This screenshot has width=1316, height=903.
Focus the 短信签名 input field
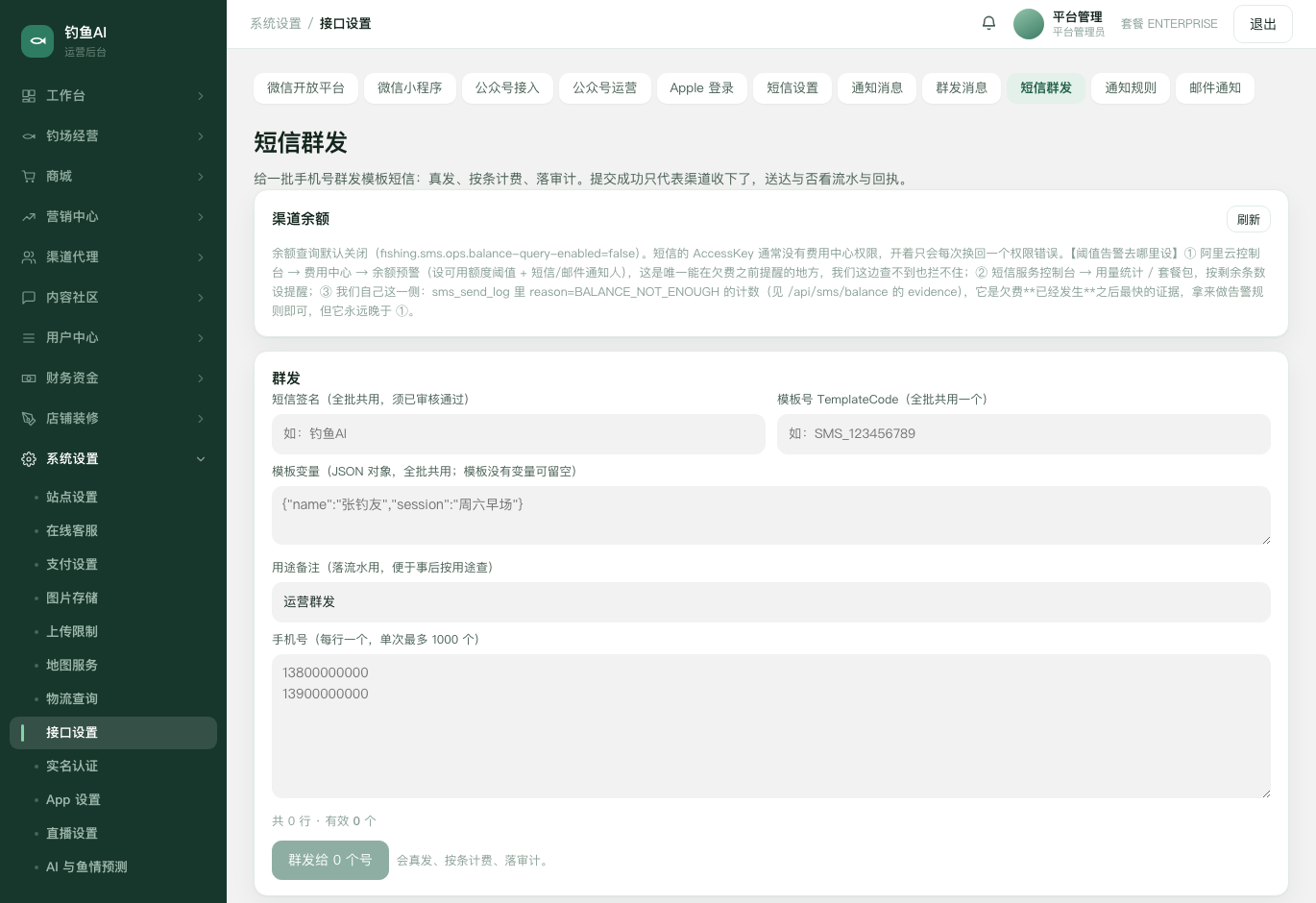[519, 434]
